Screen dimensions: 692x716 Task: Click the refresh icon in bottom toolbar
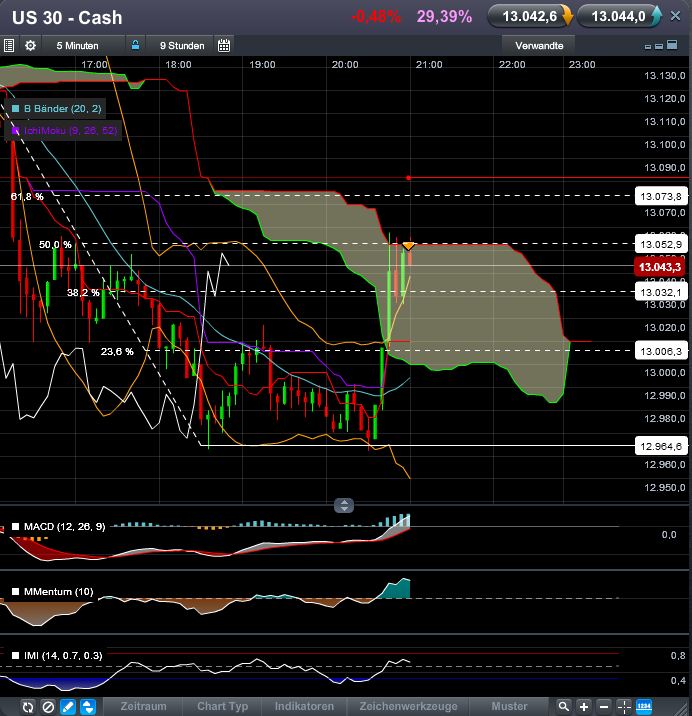point(9,706)
